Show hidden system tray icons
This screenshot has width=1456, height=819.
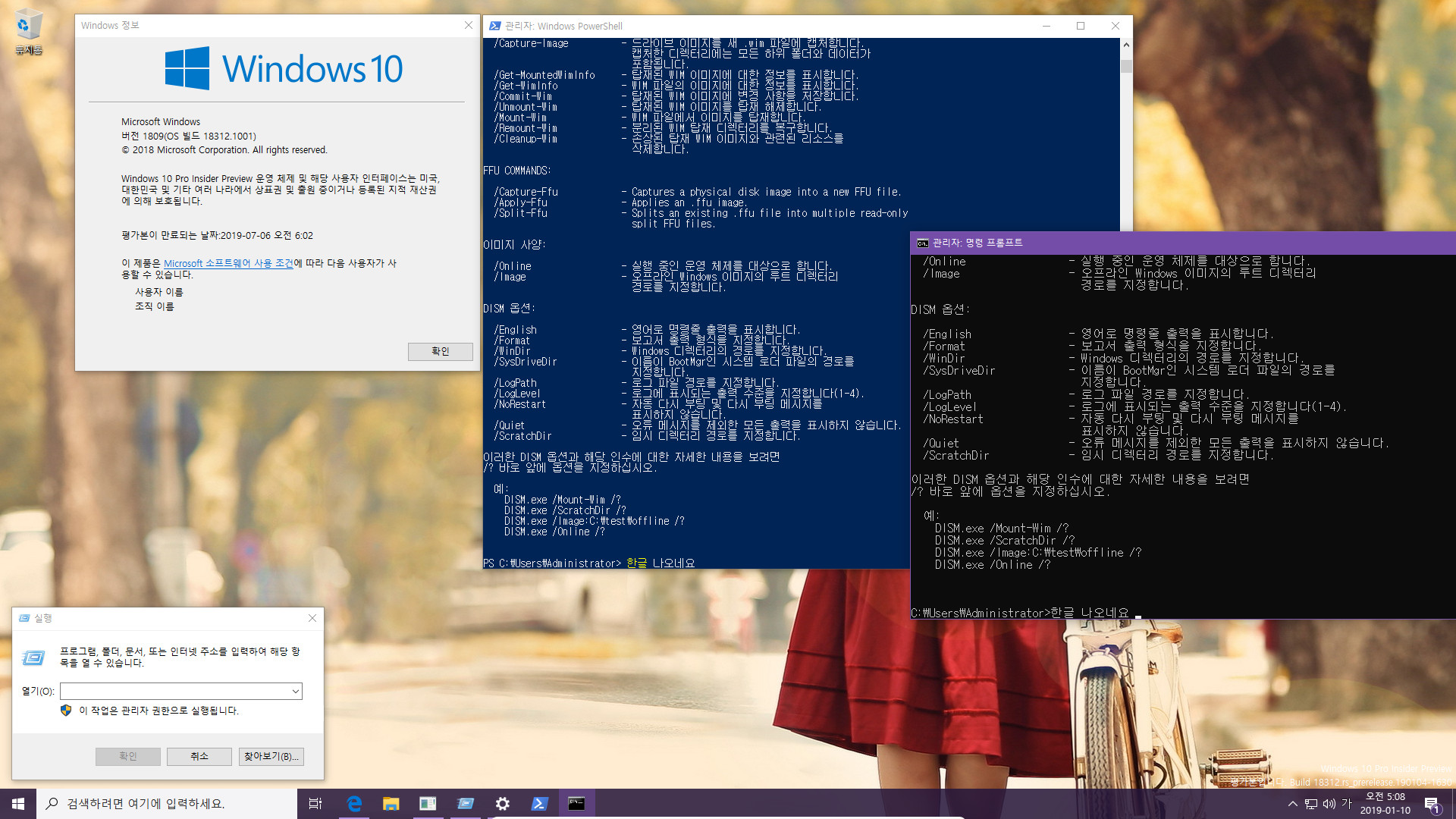1292,804
